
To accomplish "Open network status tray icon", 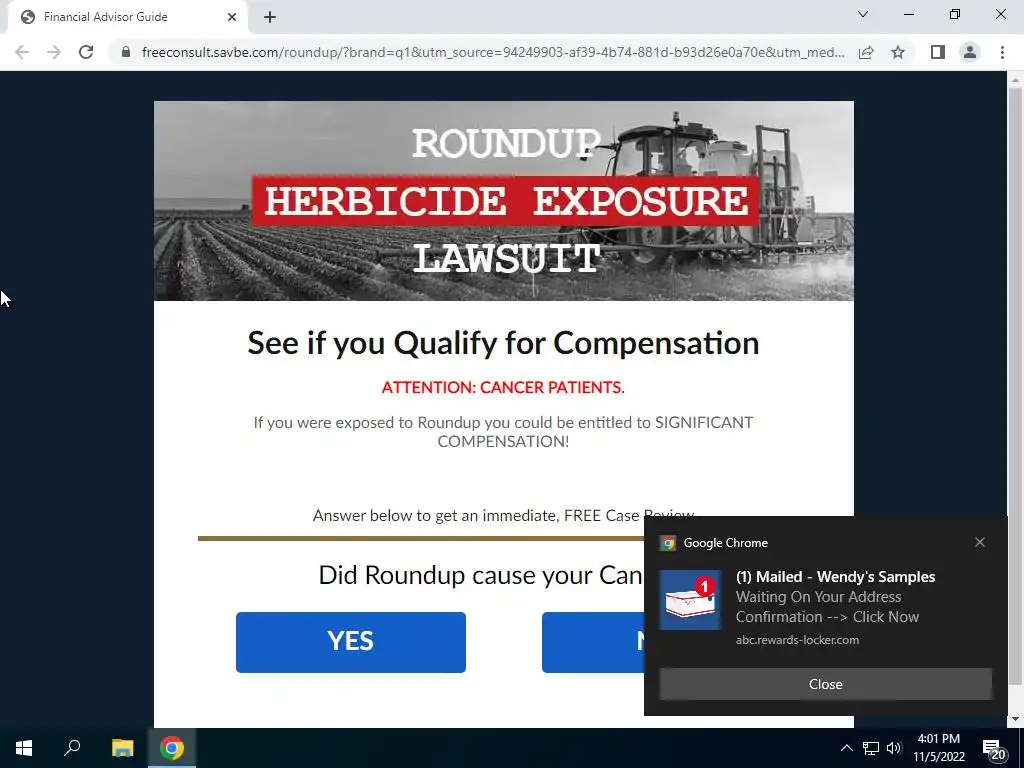I will pyautogui.click(x=871, y=748).
